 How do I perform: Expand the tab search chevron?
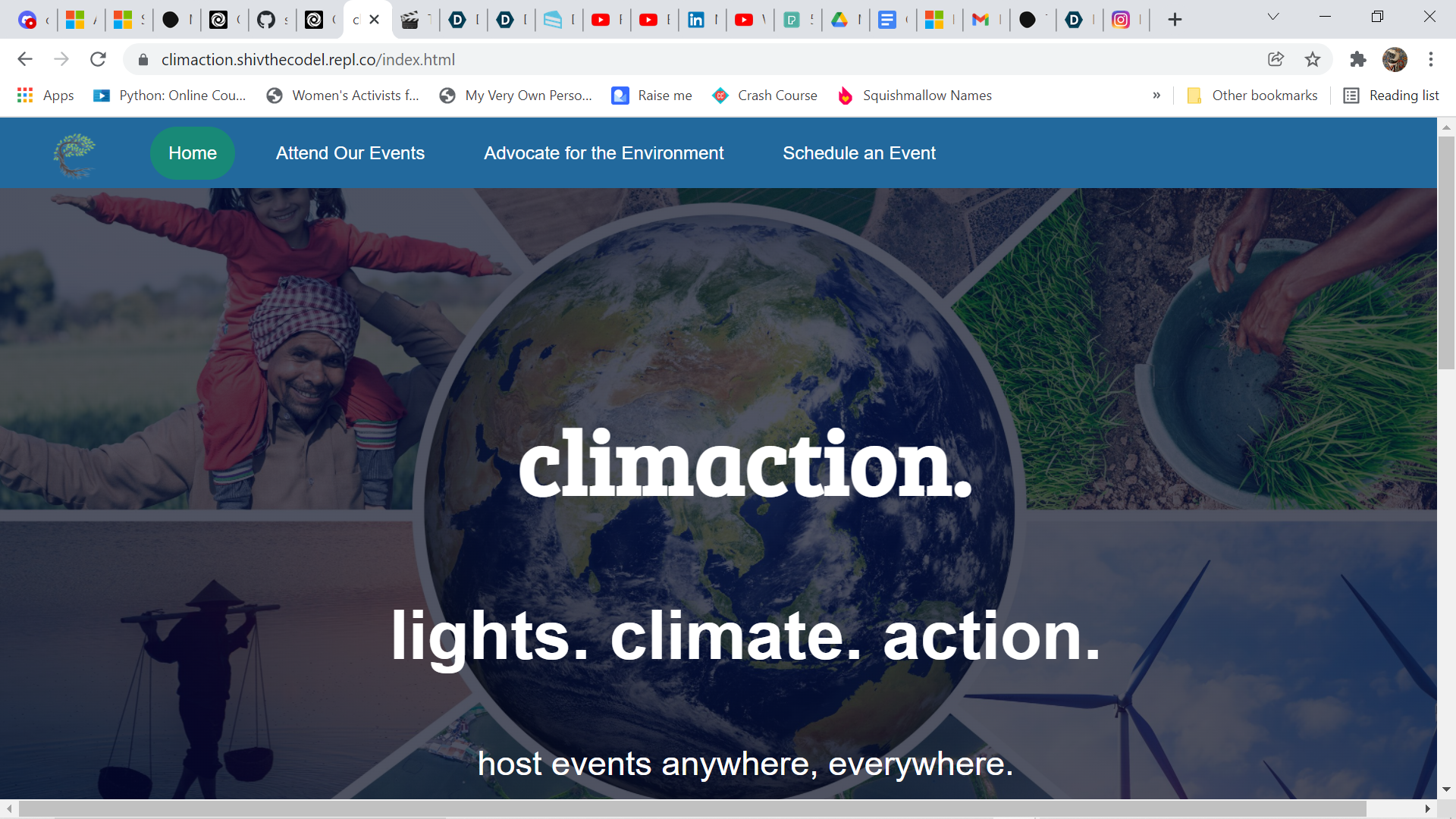pyautogui.click(x=1273, y=17)
